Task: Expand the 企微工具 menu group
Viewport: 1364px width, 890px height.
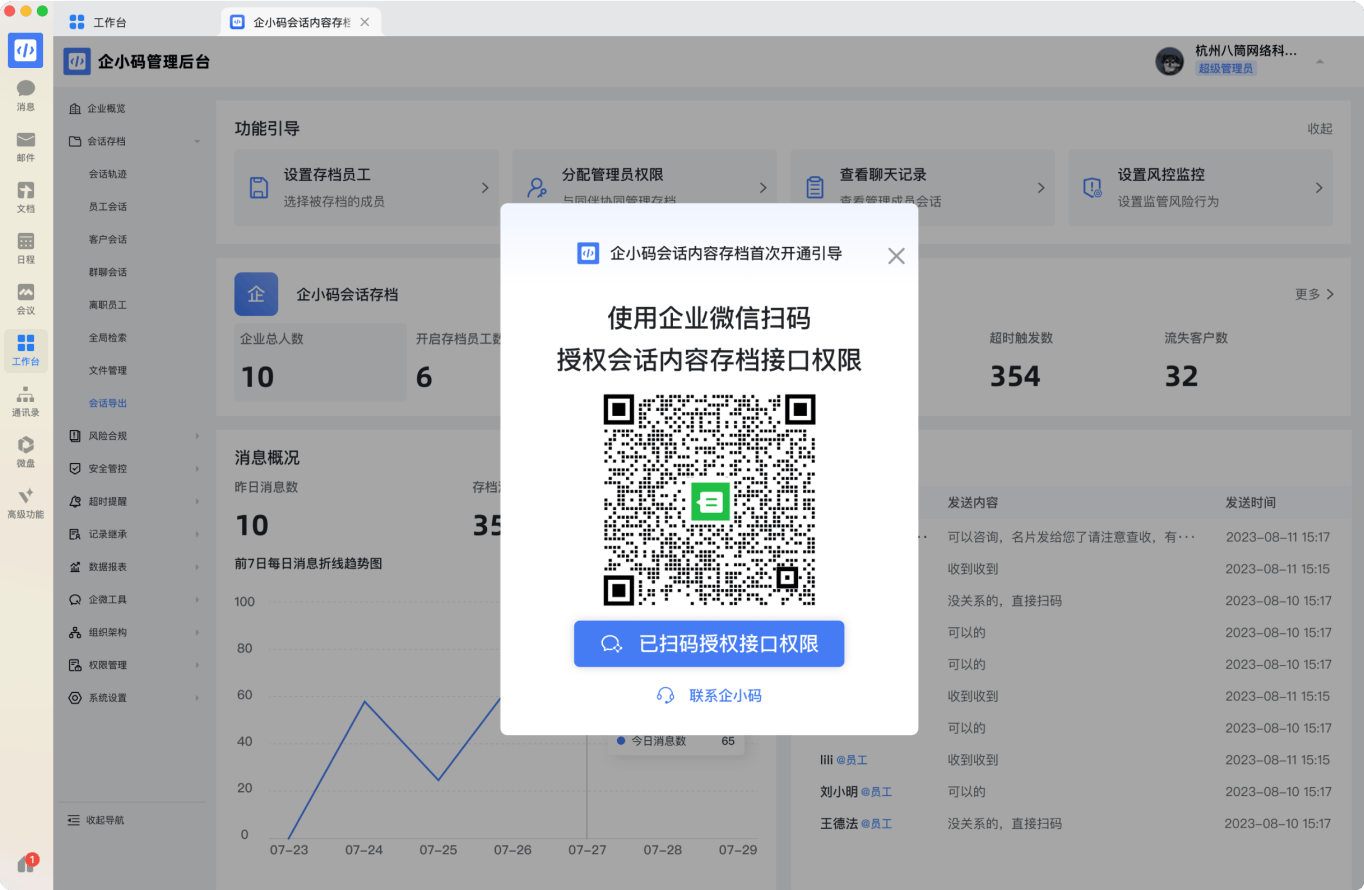Action: [197, 600]
